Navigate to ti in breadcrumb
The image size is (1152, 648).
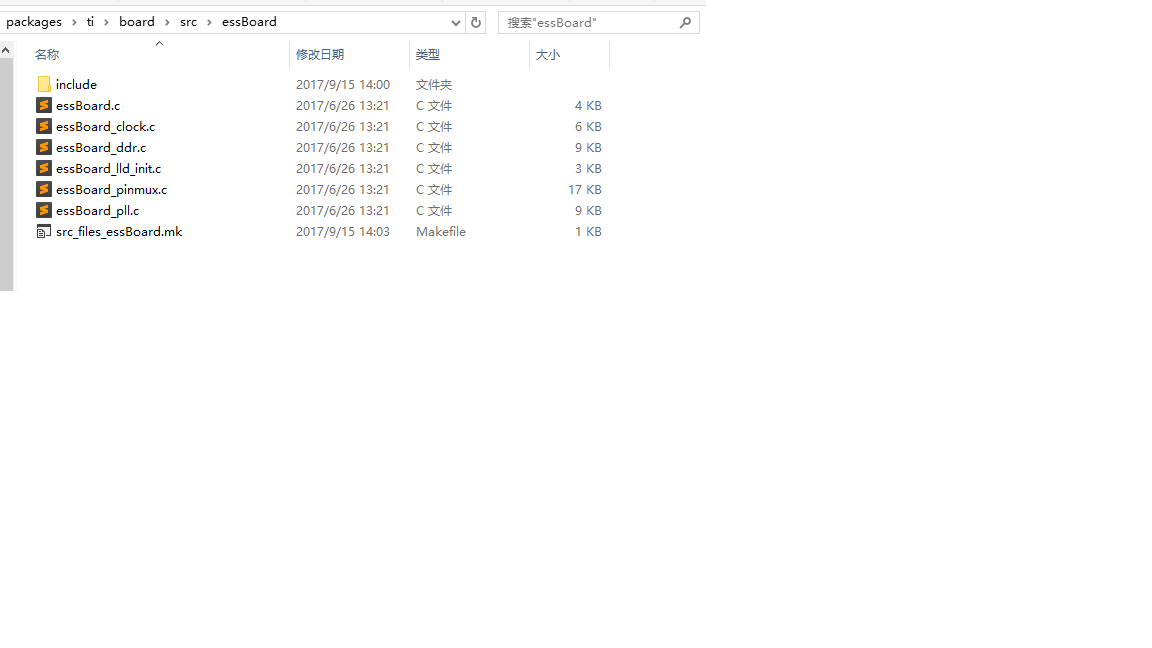[90, 22]
